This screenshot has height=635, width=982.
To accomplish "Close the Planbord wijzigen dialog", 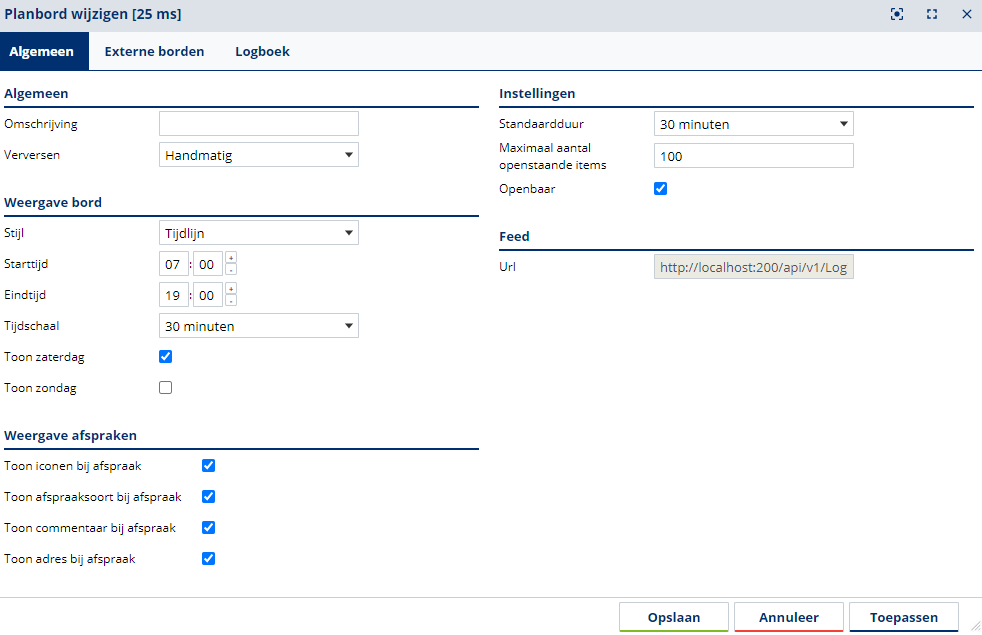I will point(967,14).
